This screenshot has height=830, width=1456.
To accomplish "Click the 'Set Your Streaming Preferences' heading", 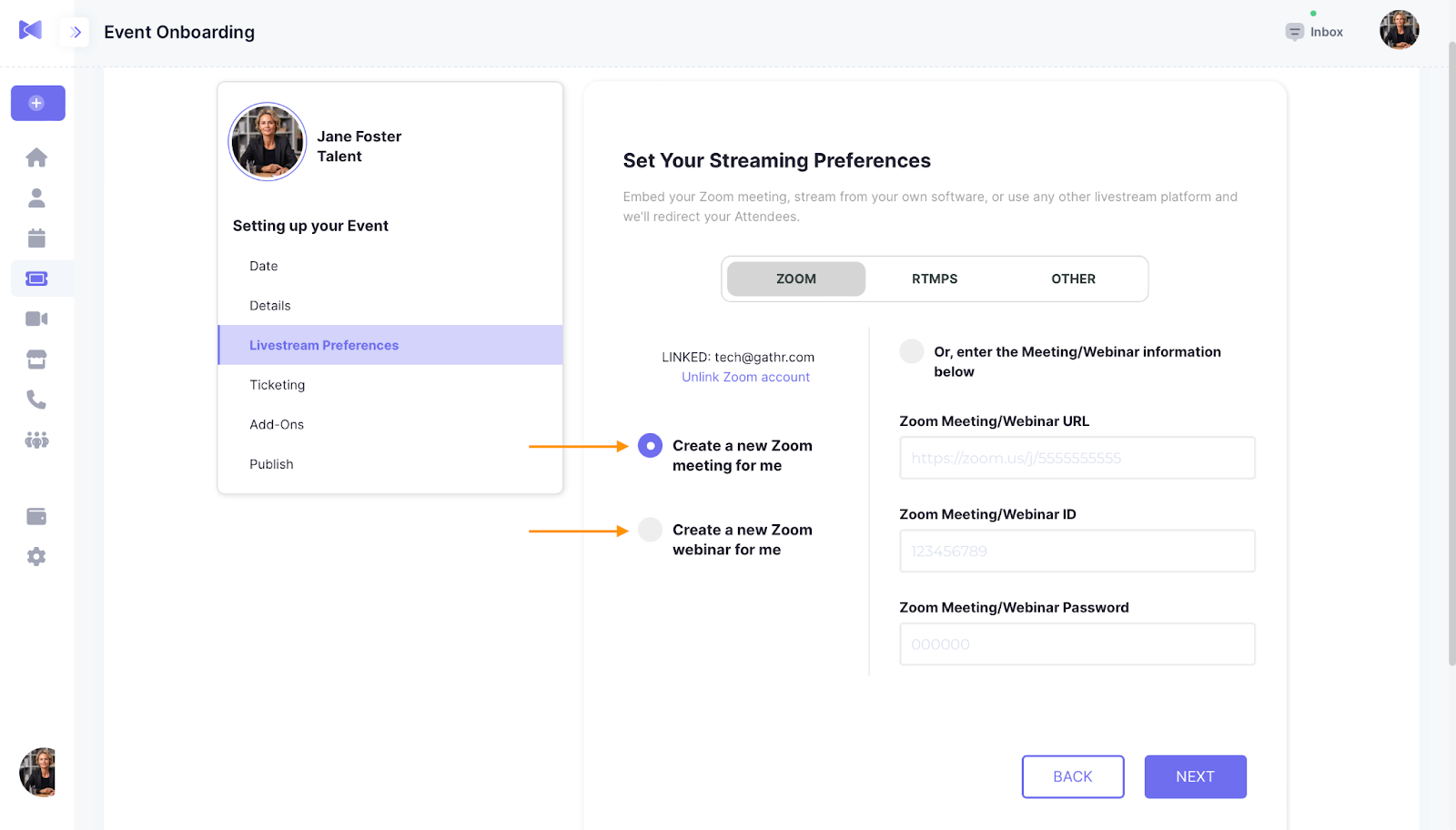I will coord(776,160).
